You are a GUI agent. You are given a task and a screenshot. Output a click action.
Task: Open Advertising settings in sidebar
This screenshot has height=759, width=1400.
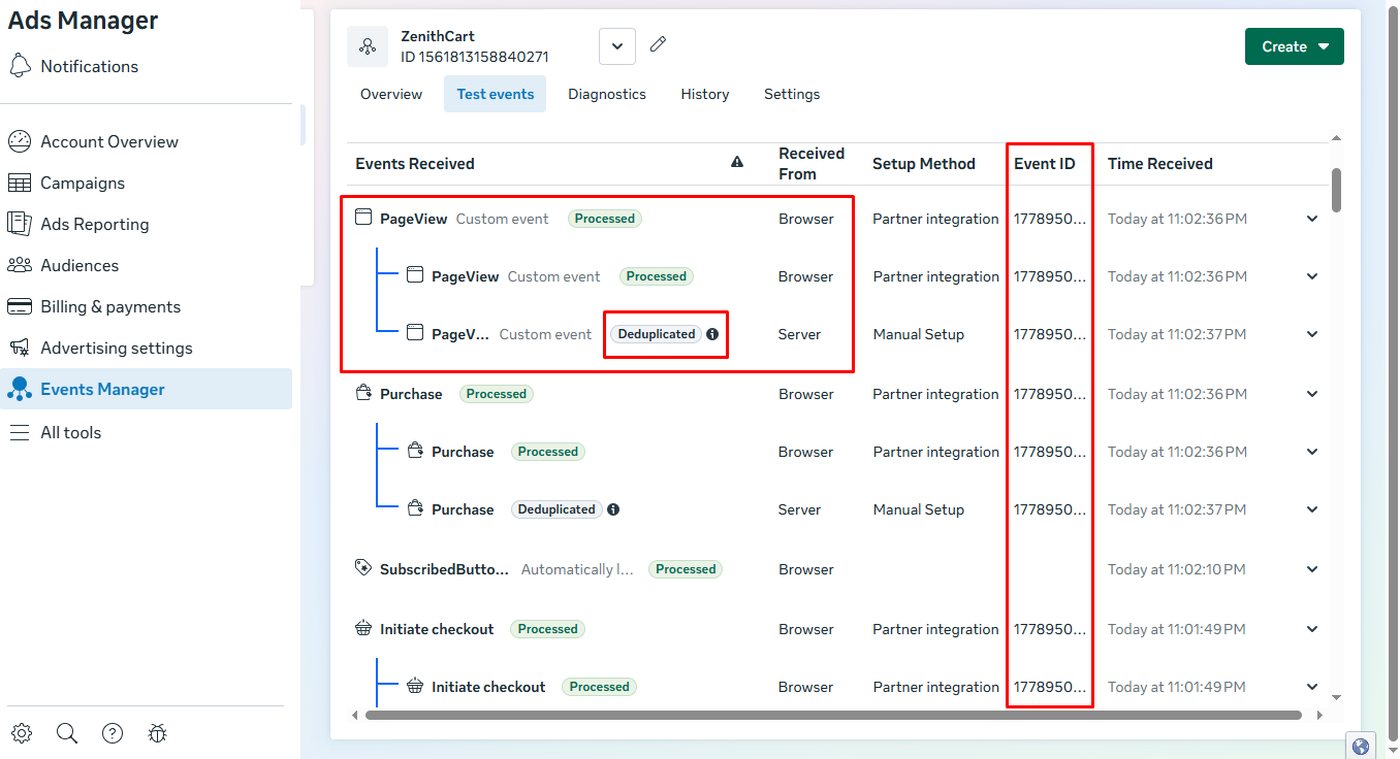pos(146,348)
